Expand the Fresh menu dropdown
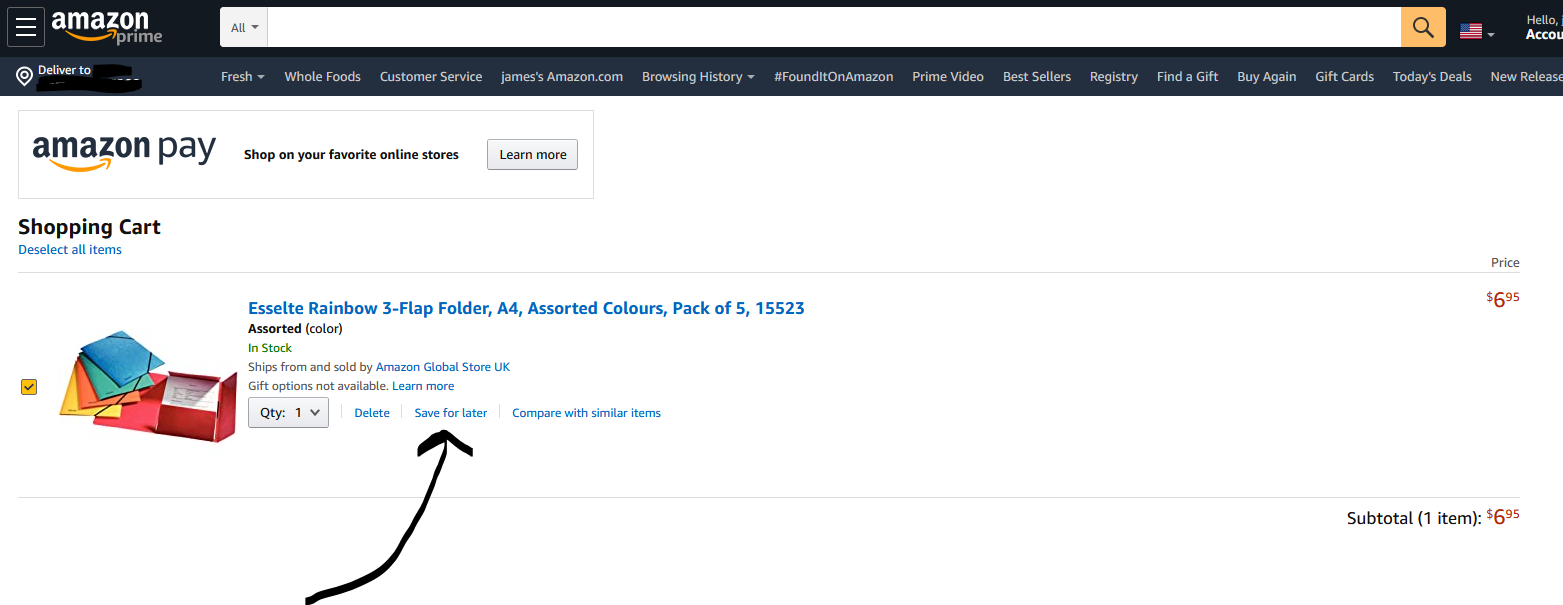Screen dimensions: 1563x605 coord(242,77)
